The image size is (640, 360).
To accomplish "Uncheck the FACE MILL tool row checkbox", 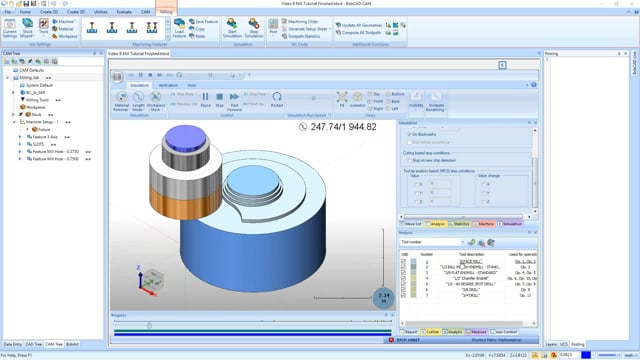I will pyautogui.click(x=403, y=261).
